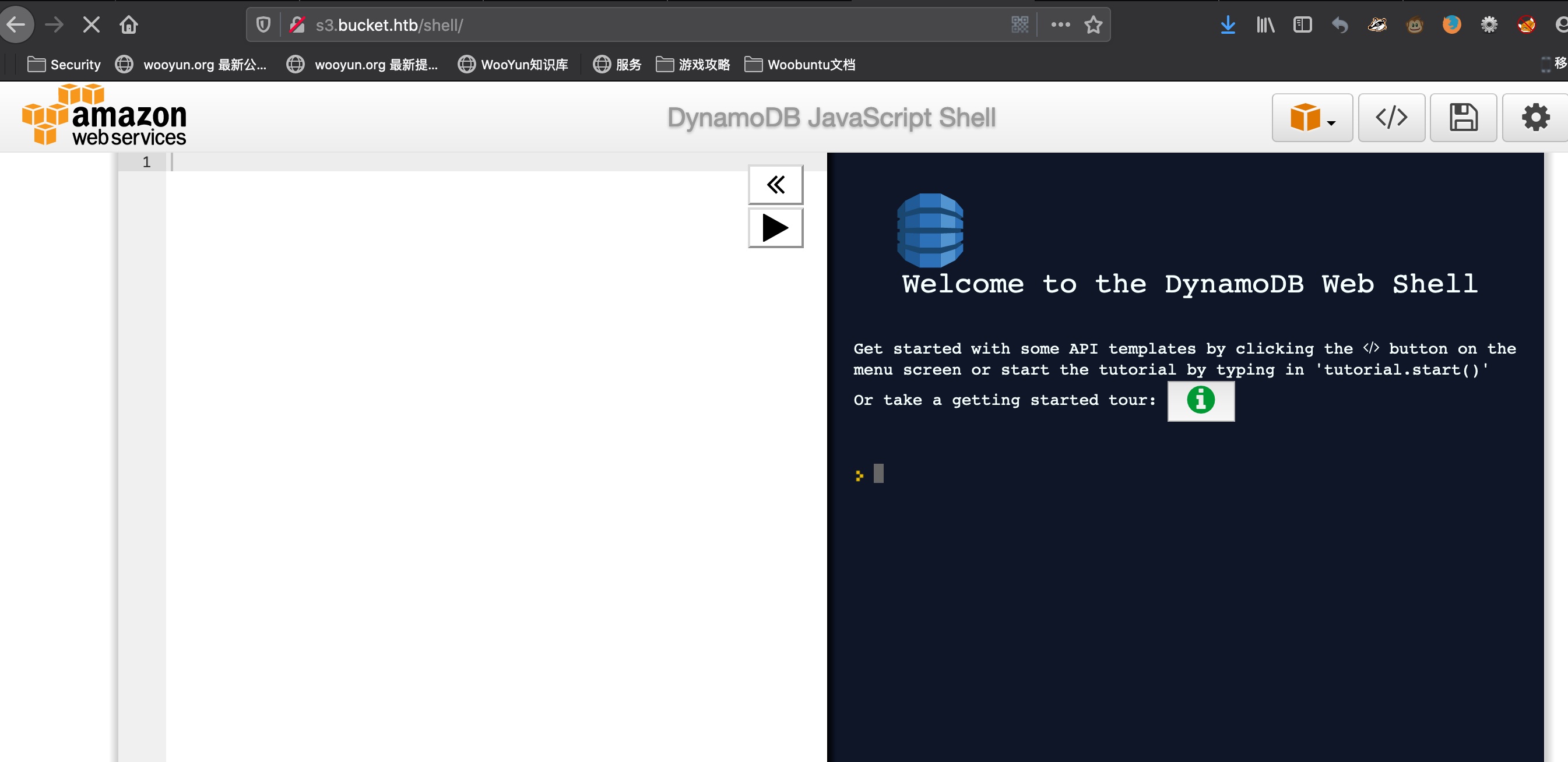The image size is (1568, 762).
Task: Open the Security bookmarks folder
Action: pos(65,65)
